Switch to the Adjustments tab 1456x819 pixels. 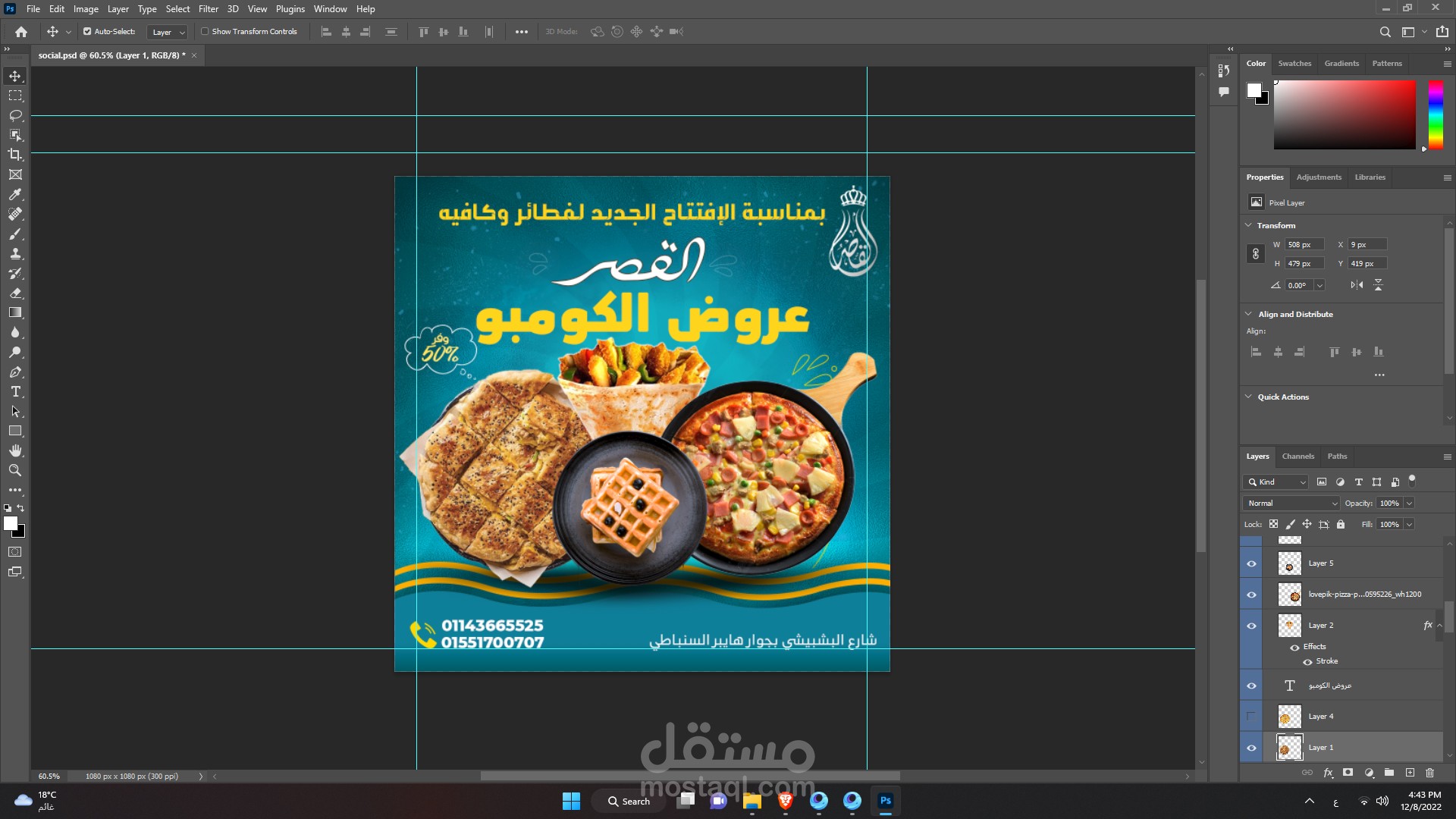tap(1319, 177)
